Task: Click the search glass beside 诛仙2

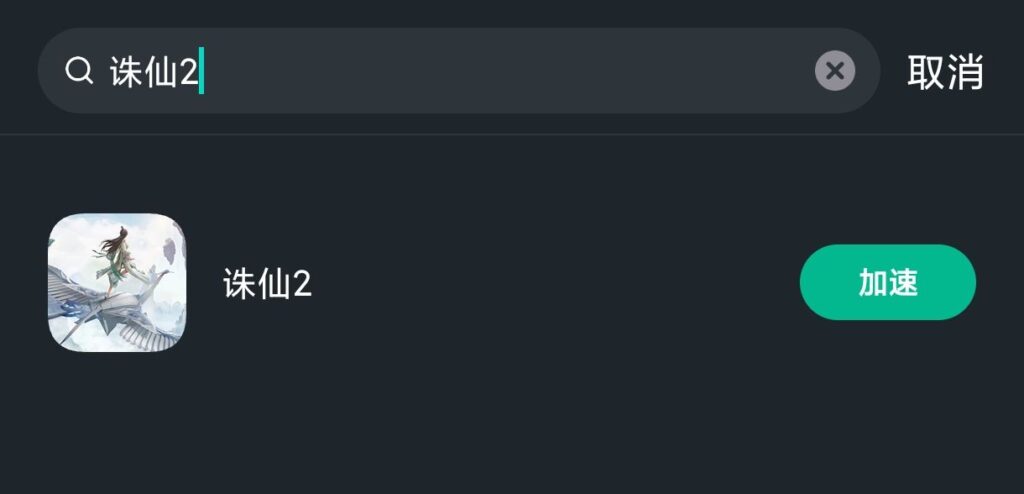Action: point(78,71)
